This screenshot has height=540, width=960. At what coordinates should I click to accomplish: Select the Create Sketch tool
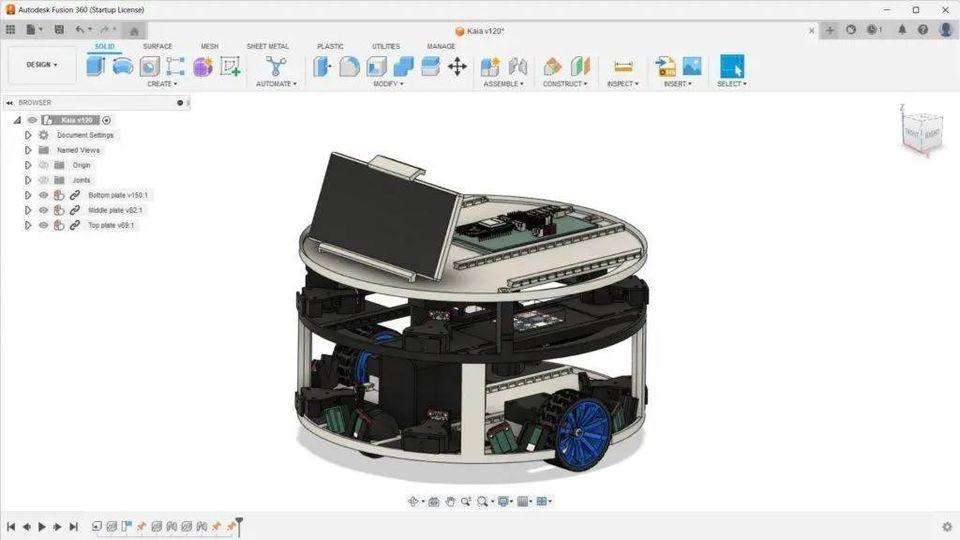click(230, 66)
